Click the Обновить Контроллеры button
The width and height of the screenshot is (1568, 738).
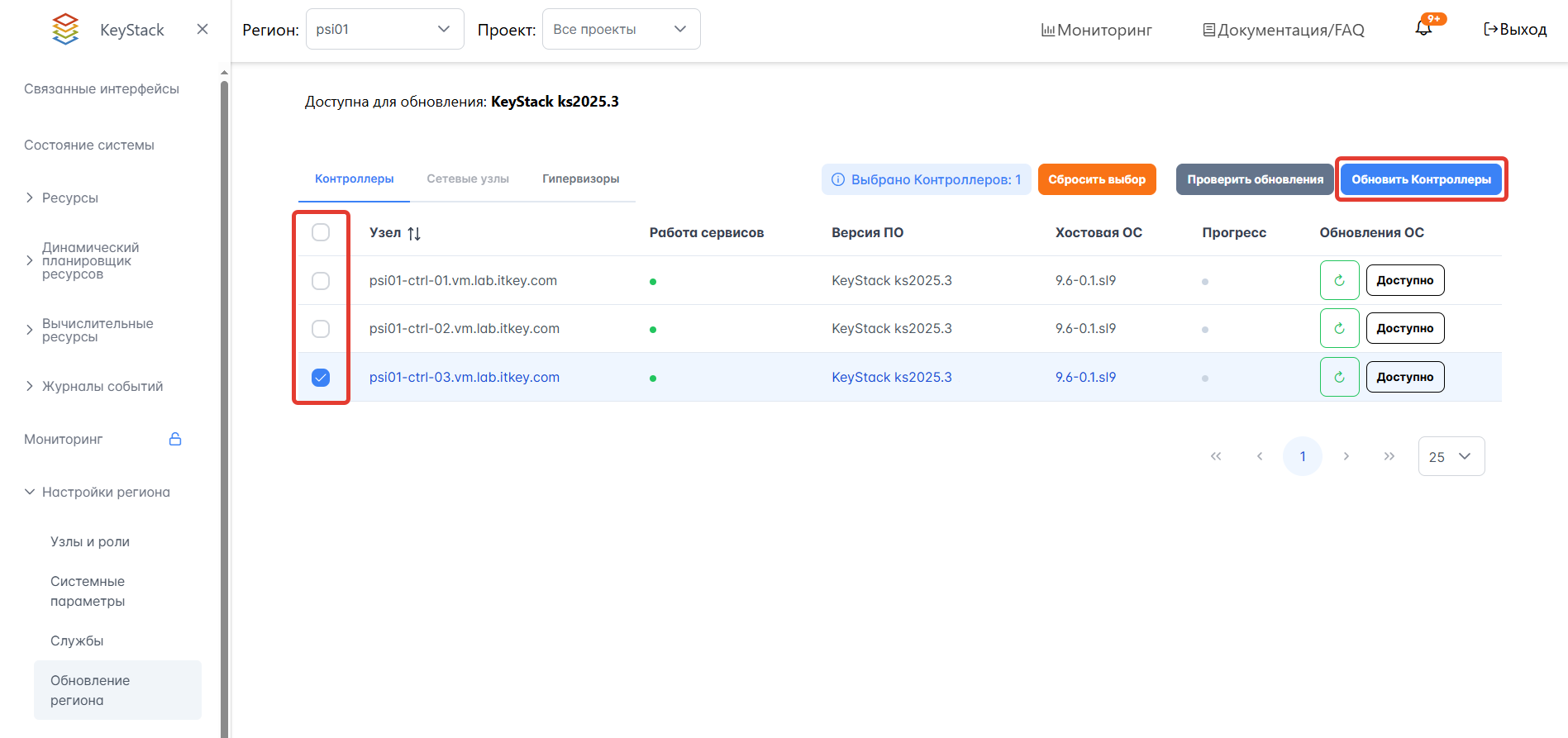pyautogui.click(x=1421, y=179)
